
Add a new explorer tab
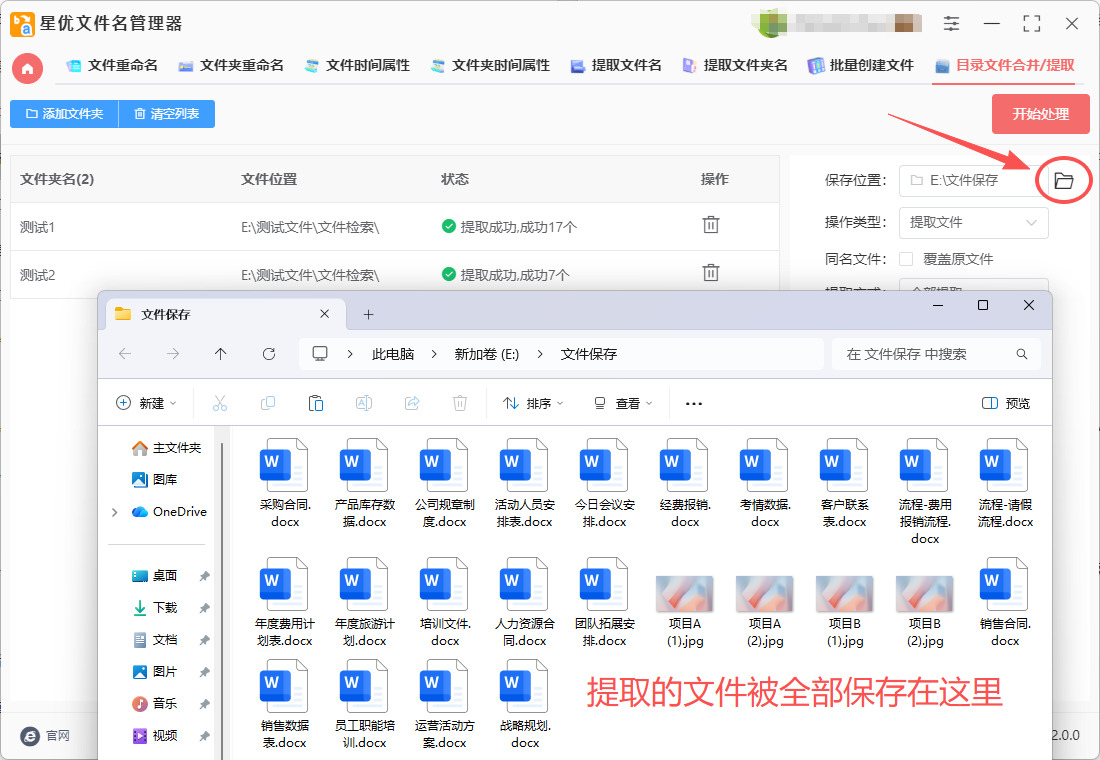pos(368,314)
